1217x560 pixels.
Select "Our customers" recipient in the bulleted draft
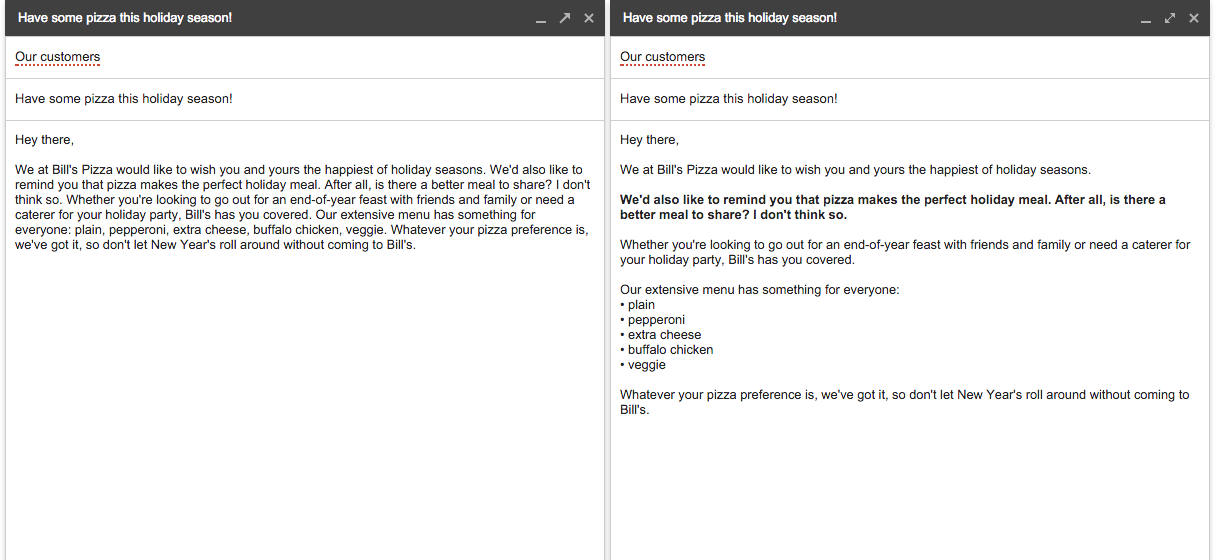[663, 57]
